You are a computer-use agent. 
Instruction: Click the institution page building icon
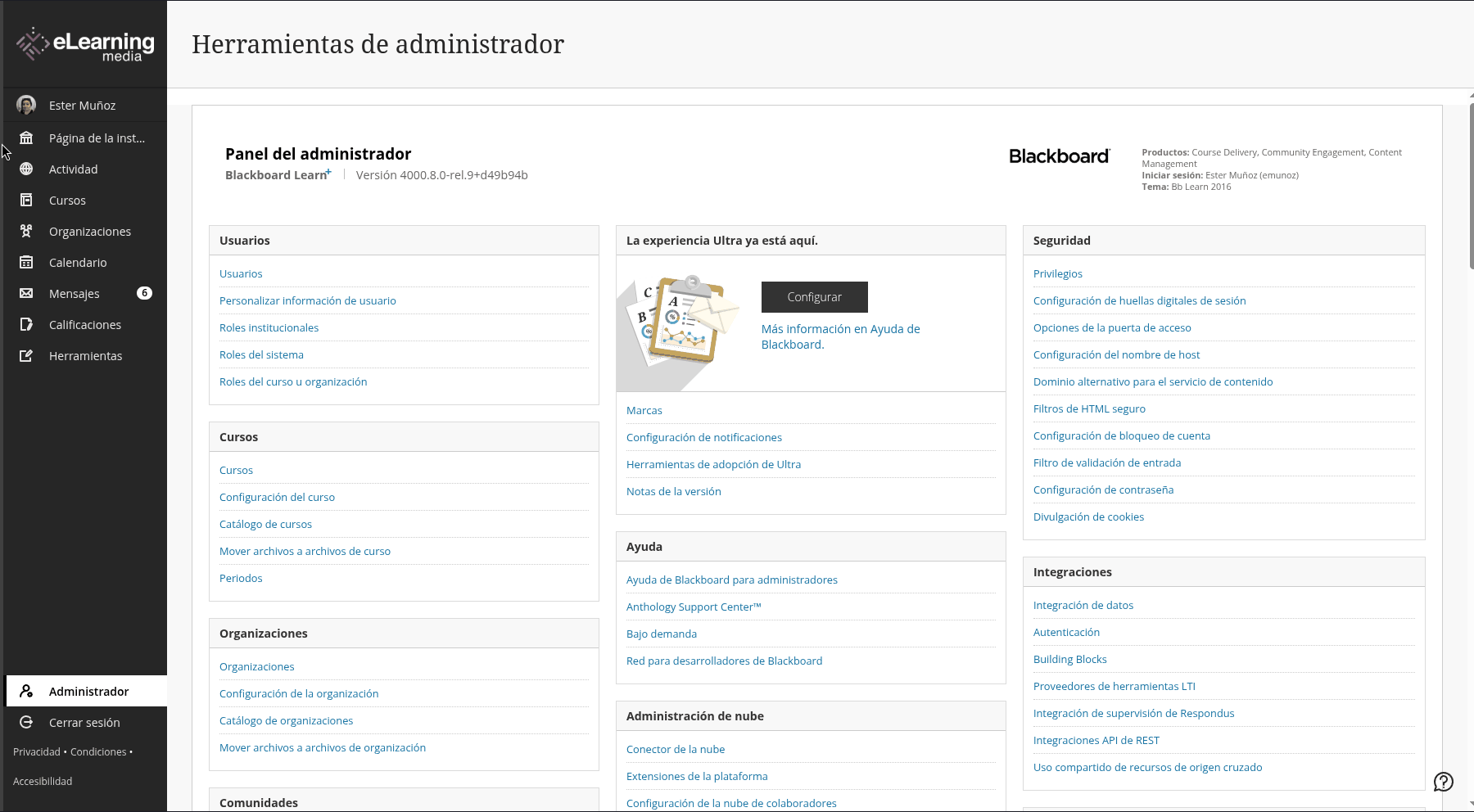26,138
